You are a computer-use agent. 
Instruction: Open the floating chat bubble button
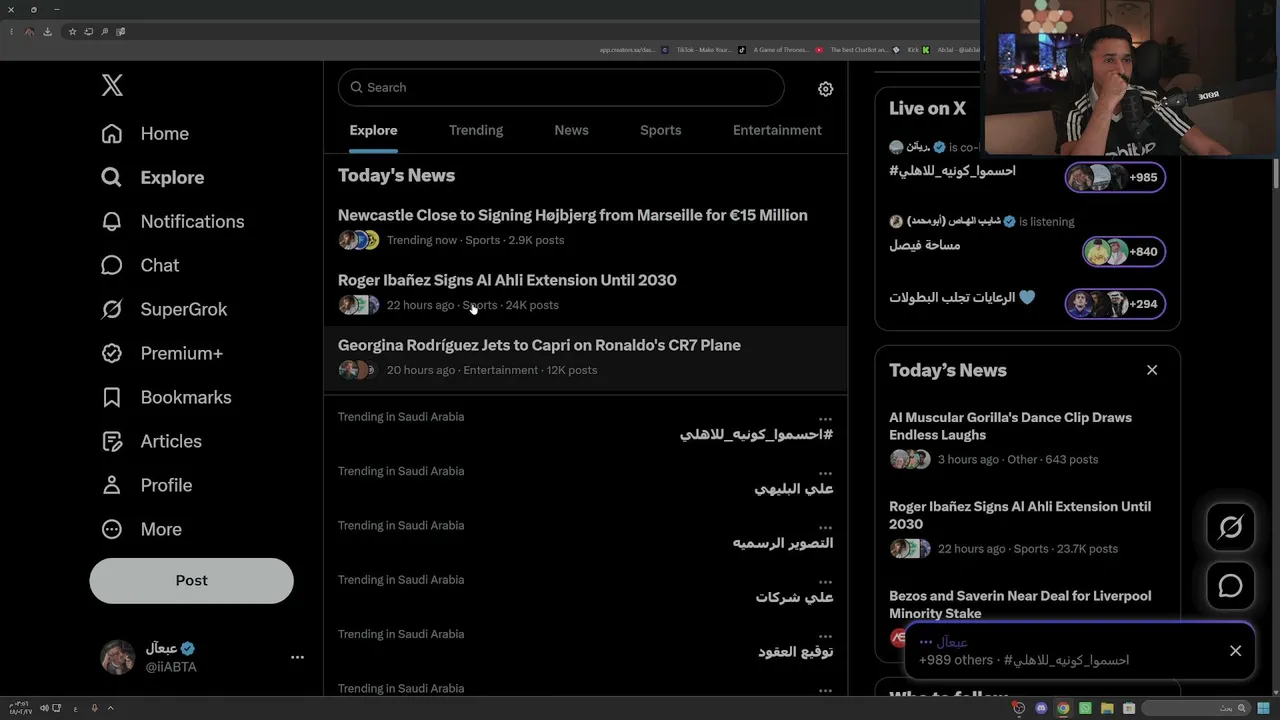1230,586
